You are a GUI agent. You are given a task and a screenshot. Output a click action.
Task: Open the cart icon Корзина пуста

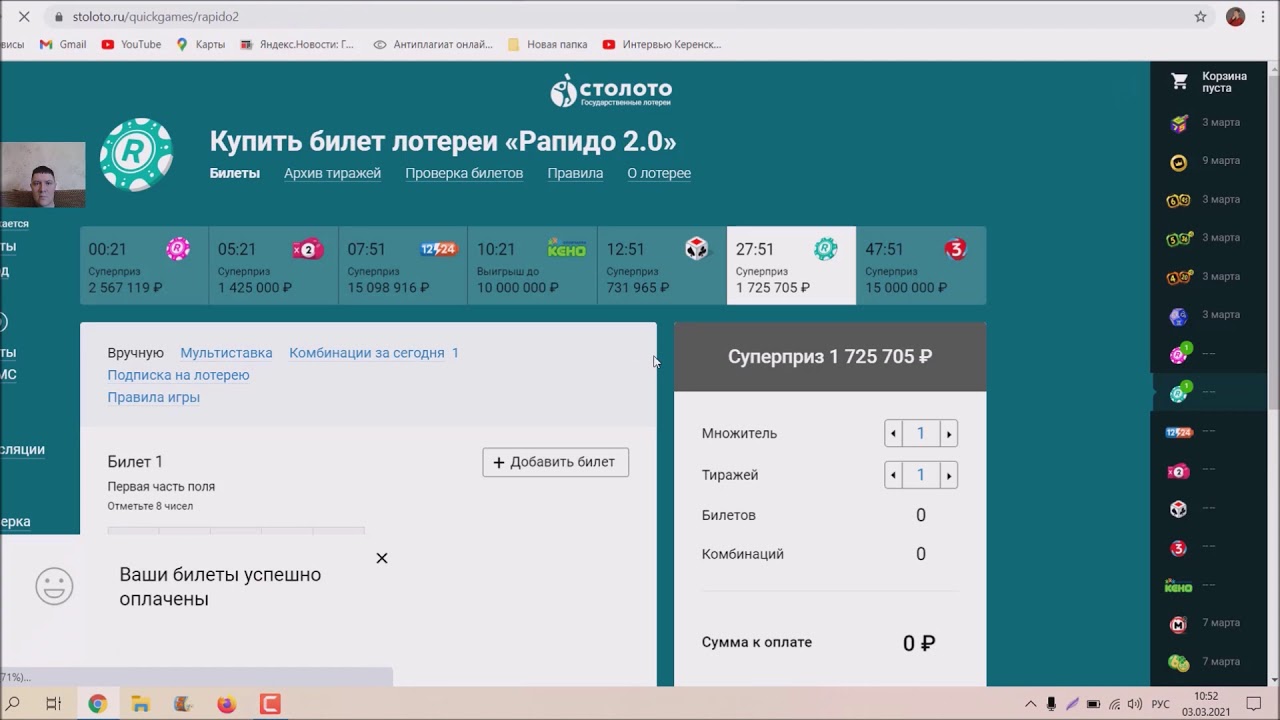coord(1179,81)
